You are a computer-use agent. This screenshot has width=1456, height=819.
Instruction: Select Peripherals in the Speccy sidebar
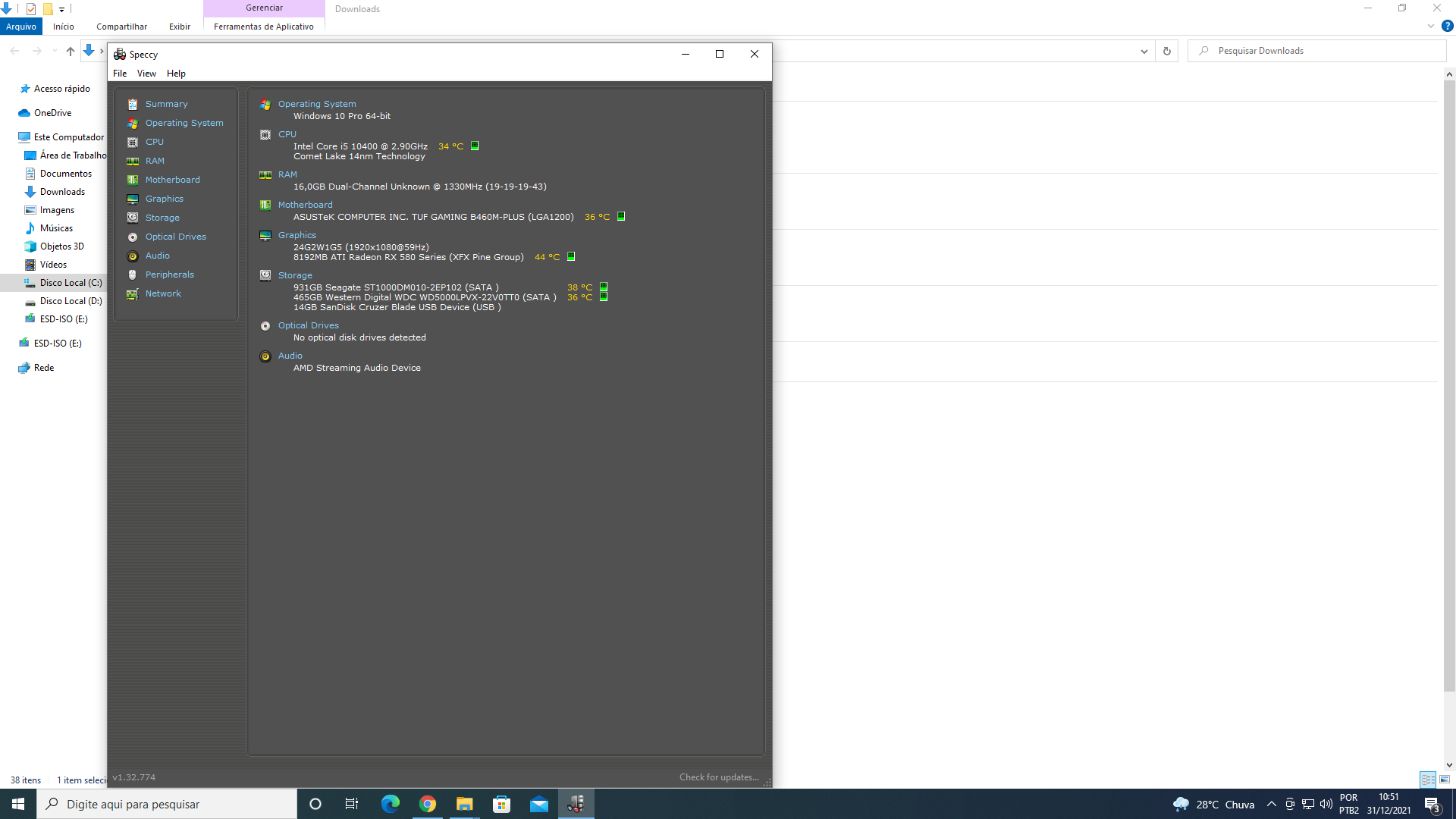click(170, 275)
